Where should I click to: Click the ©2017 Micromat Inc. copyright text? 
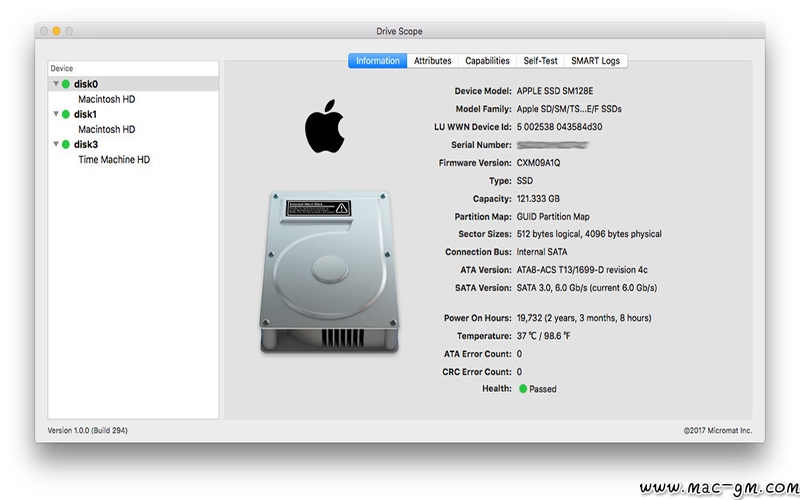pyautogui.click(x=717, y=430)
